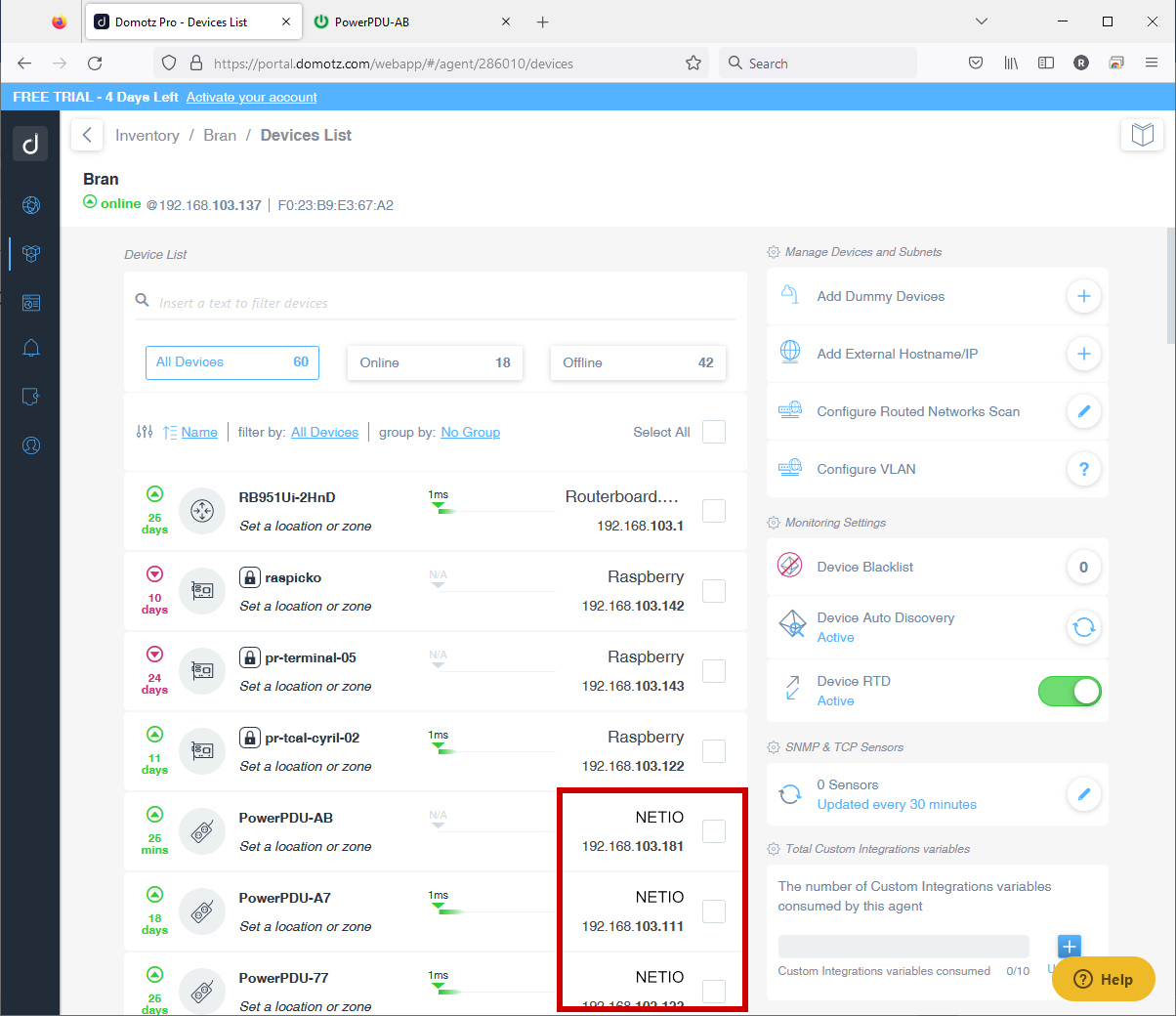The image size is (1176, 1016).
Task: Click router icon for RB951Ui-2HnD
Action: [x=202, y=510]
